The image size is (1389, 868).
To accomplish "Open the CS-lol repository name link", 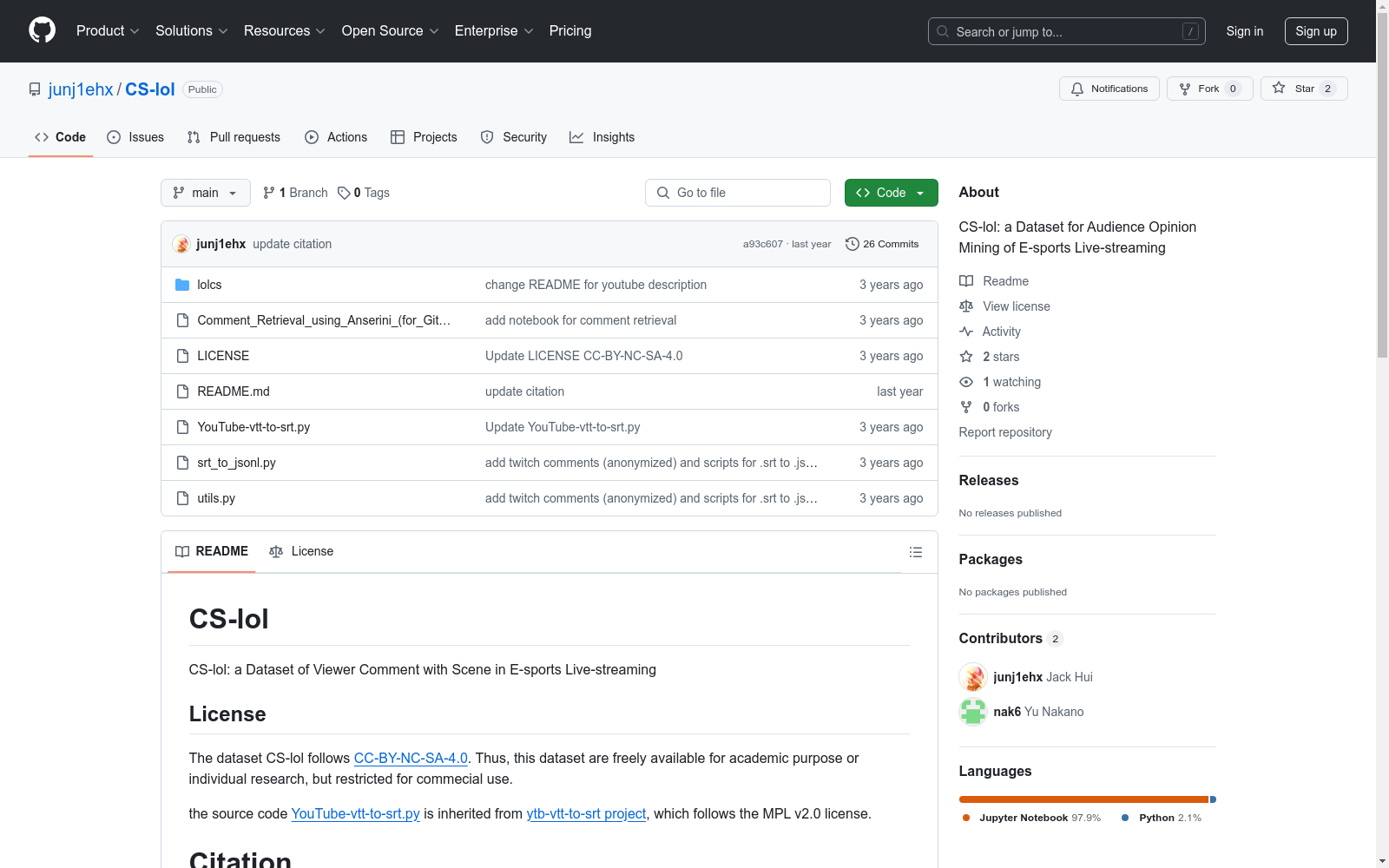I will pos(150,89).
